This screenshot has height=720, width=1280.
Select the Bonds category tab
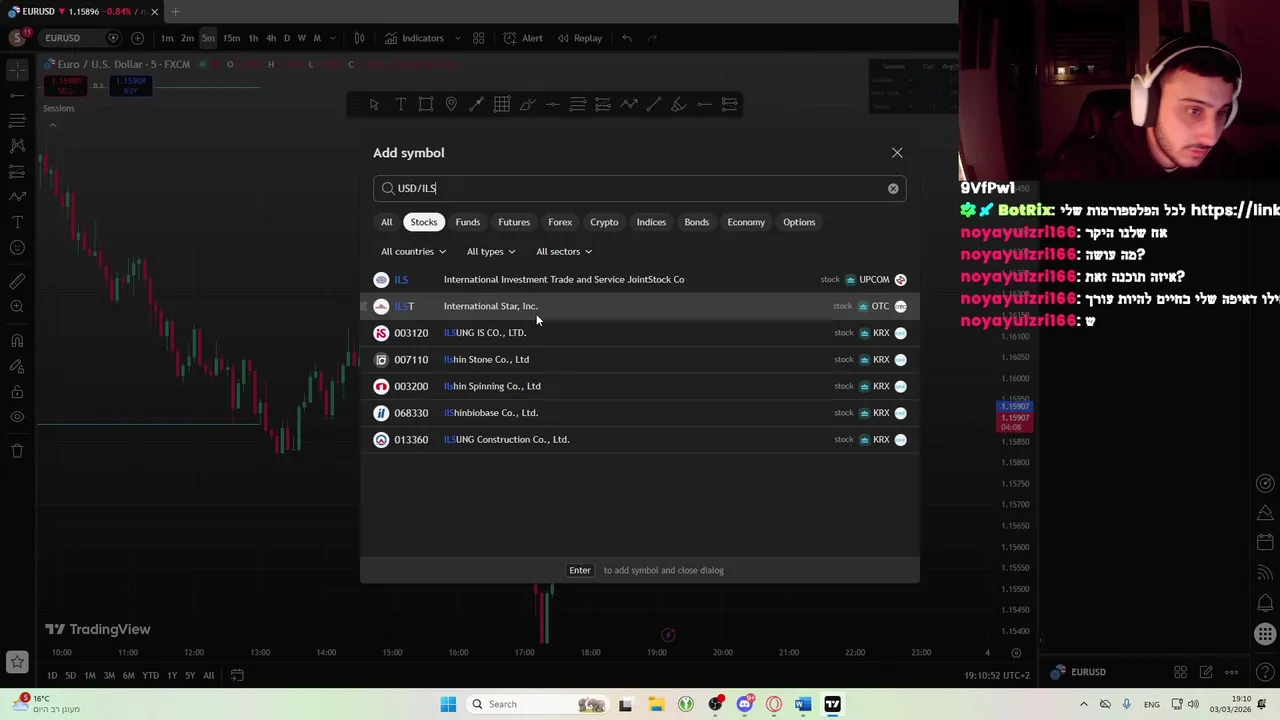click(x=696, y=222)
